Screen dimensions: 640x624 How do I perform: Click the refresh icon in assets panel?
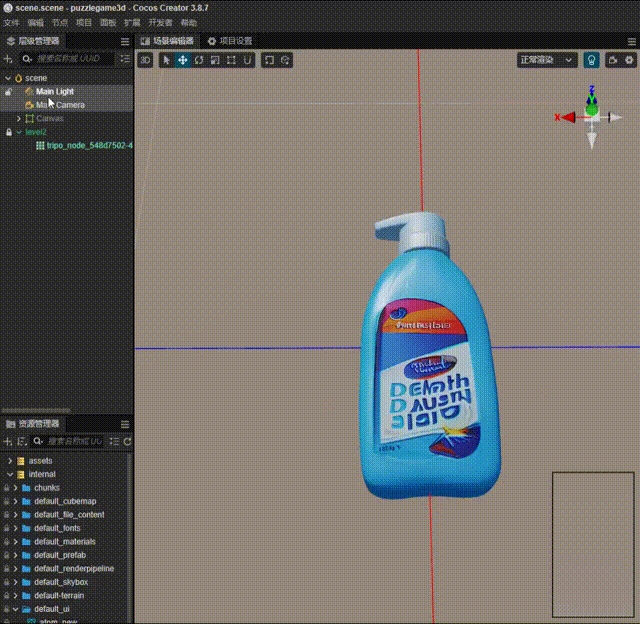click(x=127, y=441)
